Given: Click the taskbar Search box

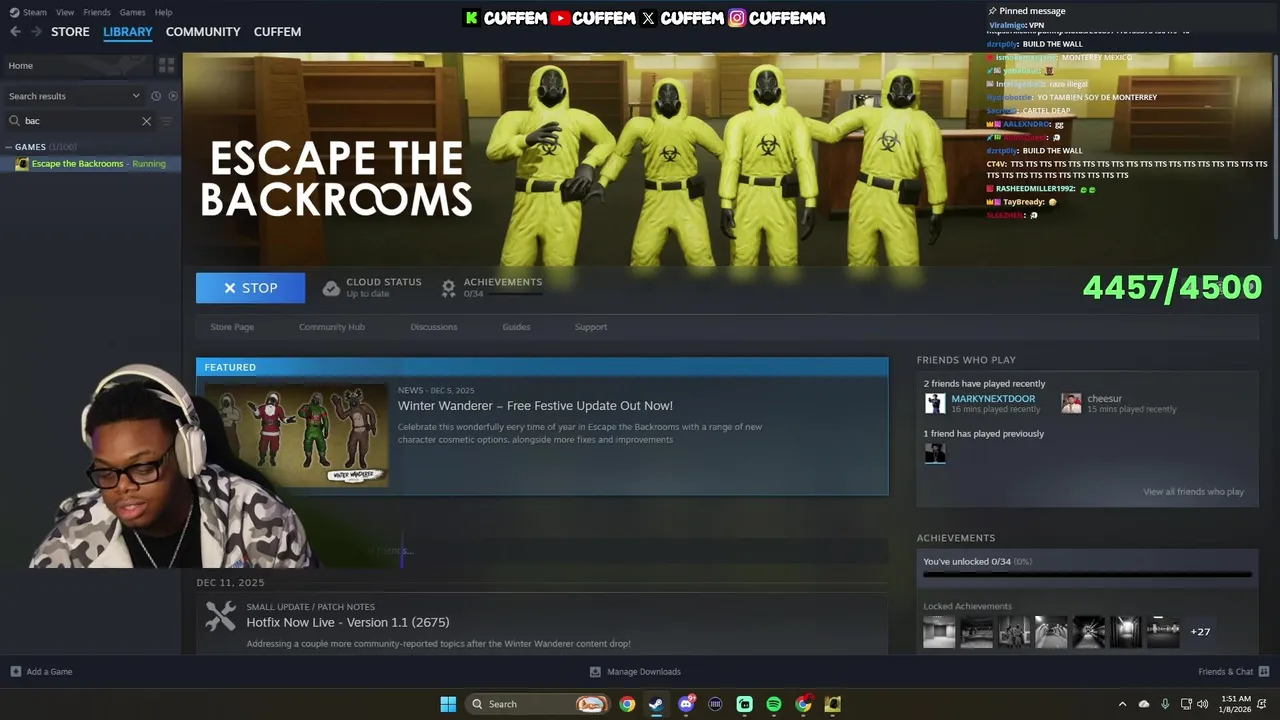Looking at the screenshot, I should pyautogui.click(x=538, y=704).
